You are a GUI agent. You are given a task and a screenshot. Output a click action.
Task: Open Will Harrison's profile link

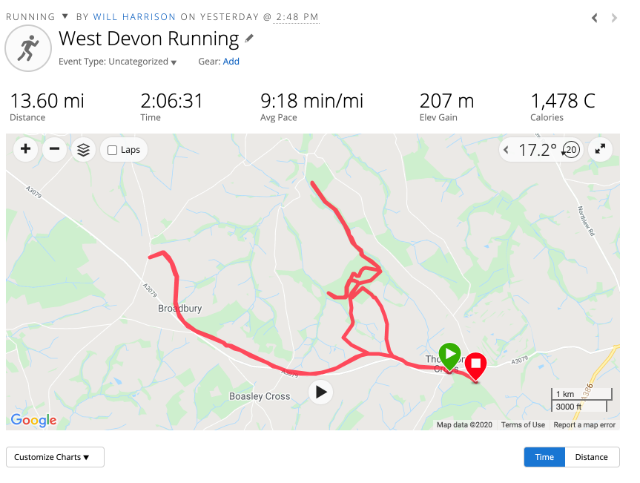pyautogui.click(x=134, y=17)
